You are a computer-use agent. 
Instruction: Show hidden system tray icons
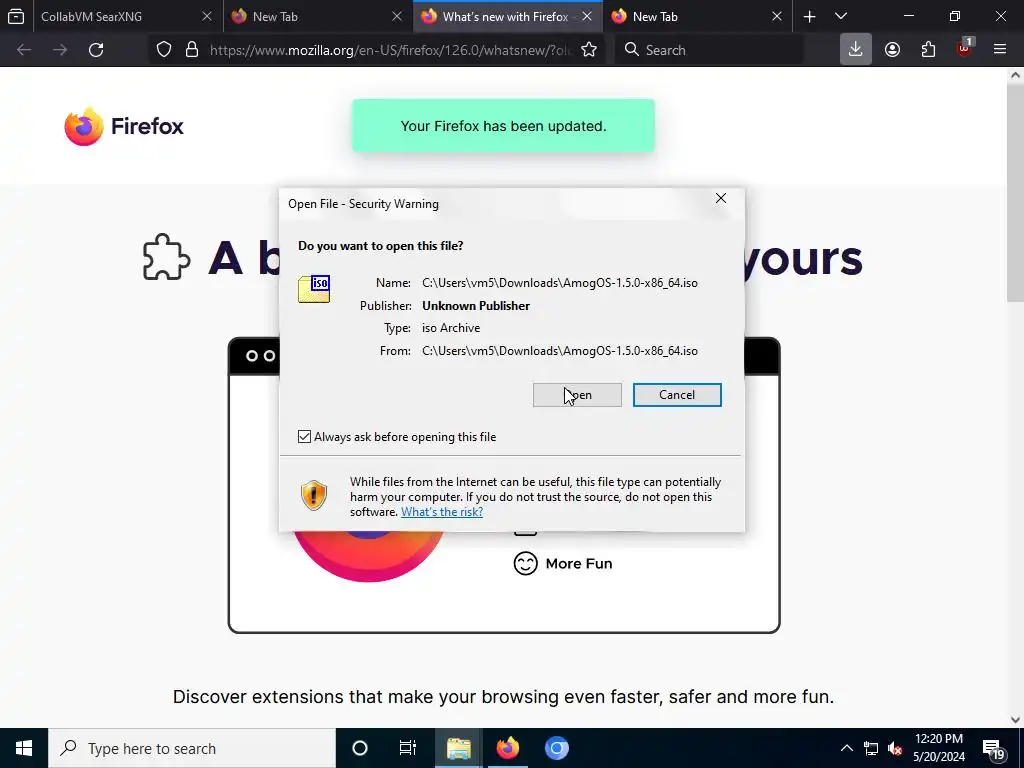pos(846,748)
